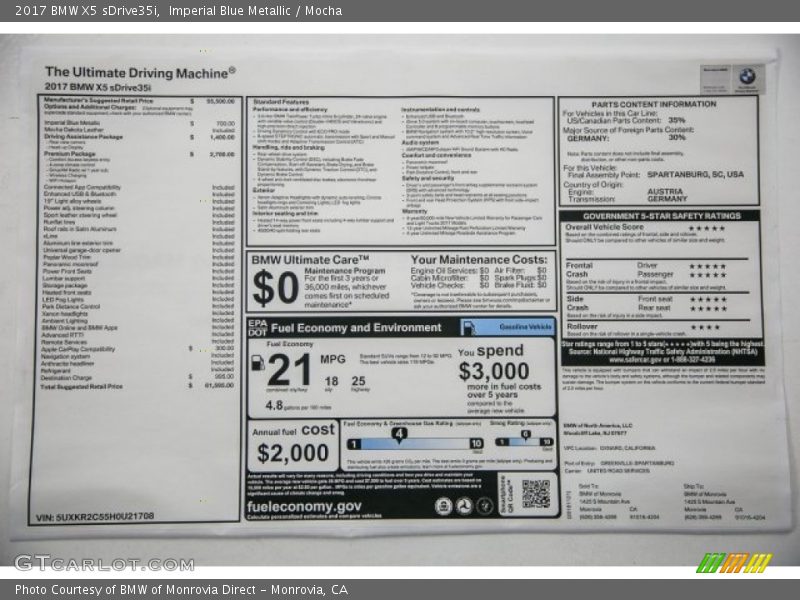Click the 'Destination Charge' line
The image size is (800, 600).
(x=137, y=378)
